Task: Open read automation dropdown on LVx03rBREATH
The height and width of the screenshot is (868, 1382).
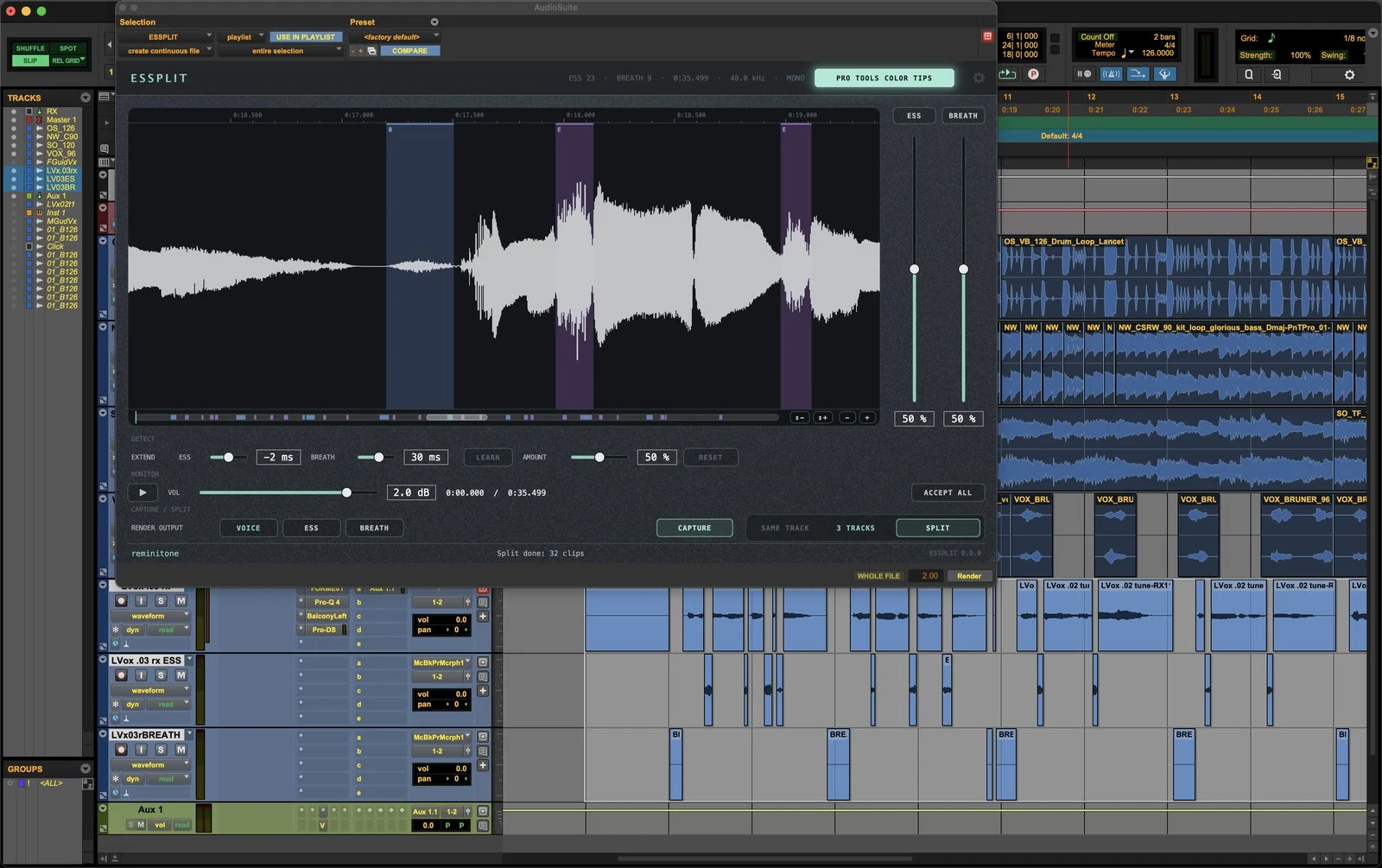Action: 167,778
